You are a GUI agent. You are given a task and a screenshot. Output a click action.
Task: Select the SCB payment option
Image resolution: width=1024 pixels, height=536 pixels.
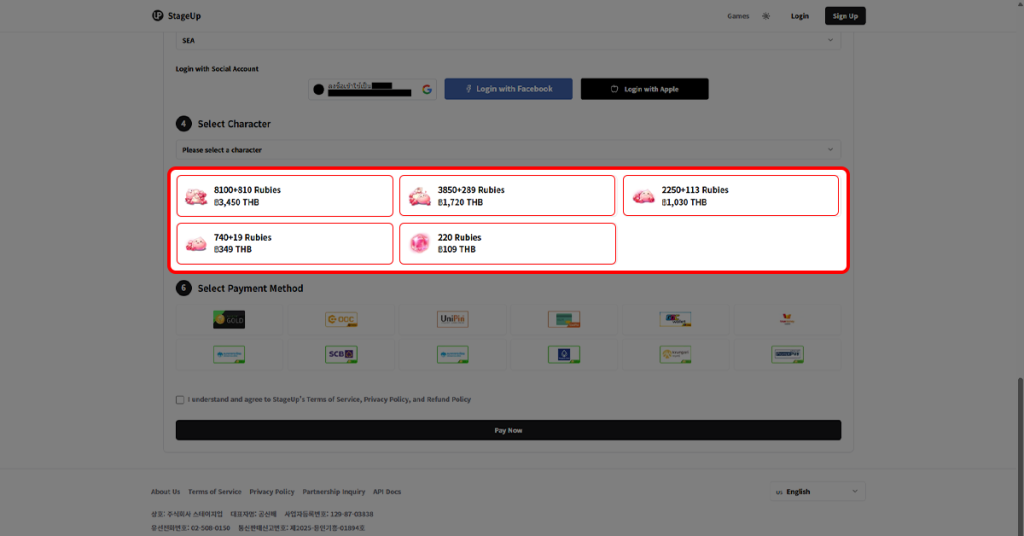tap(340, 354)
